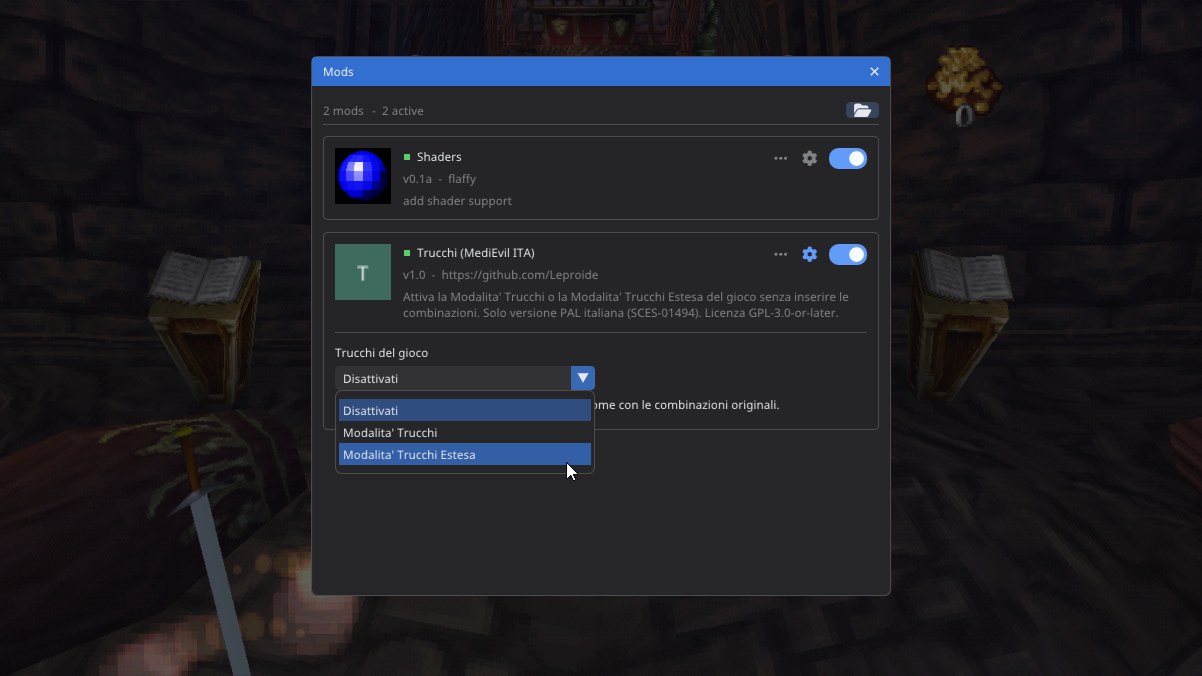Click the Mods title bar text
1202x676 pixels.
click(338, 72)
